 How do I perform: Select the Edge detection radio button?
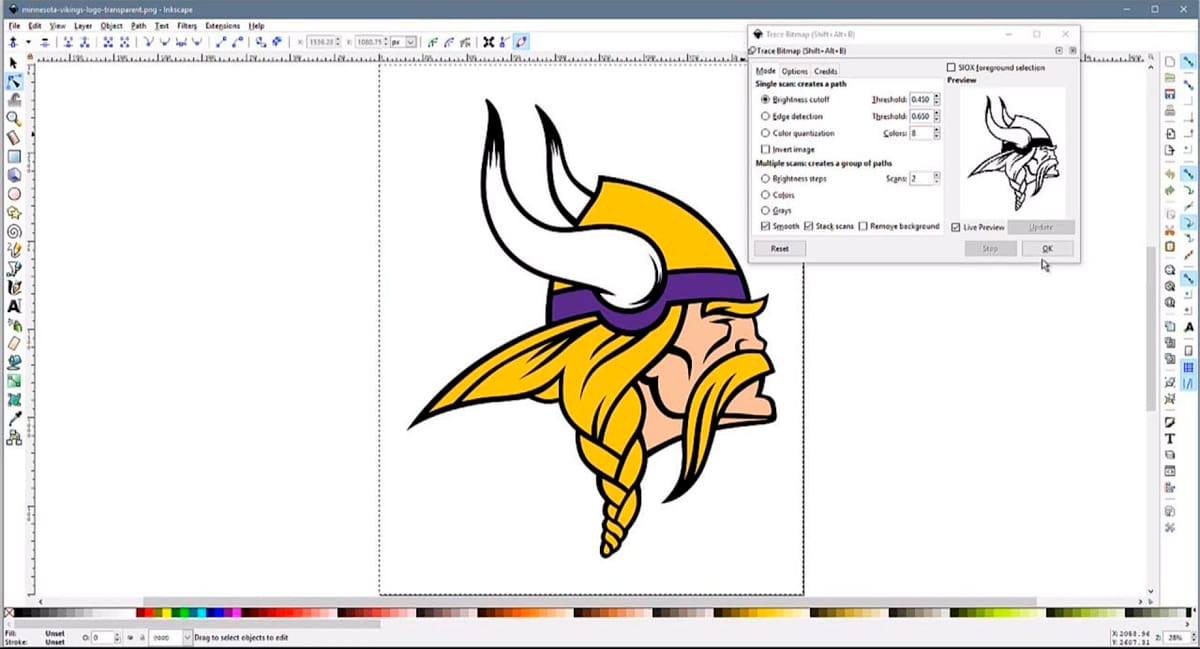click(x=765, y=117)
